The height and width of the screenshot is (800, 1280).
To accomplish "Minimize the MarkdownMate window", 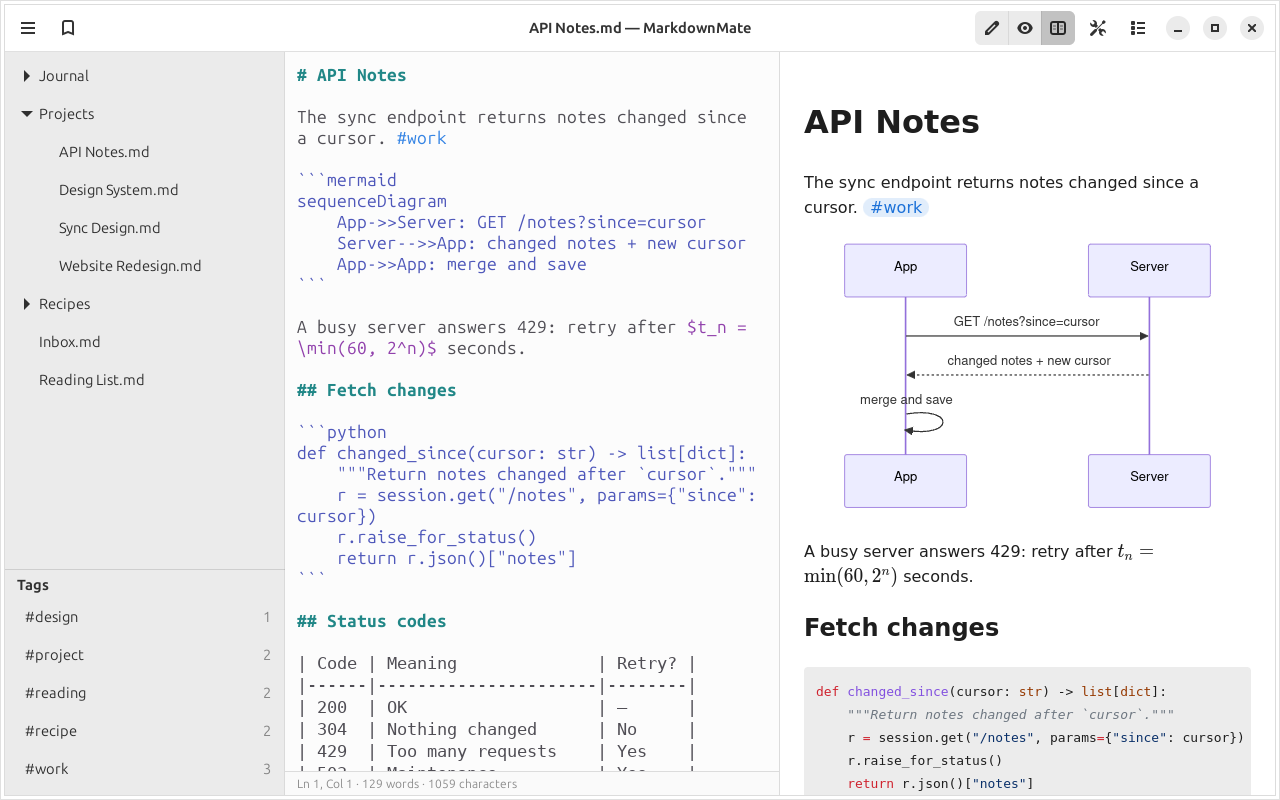I will (1178, 28).
